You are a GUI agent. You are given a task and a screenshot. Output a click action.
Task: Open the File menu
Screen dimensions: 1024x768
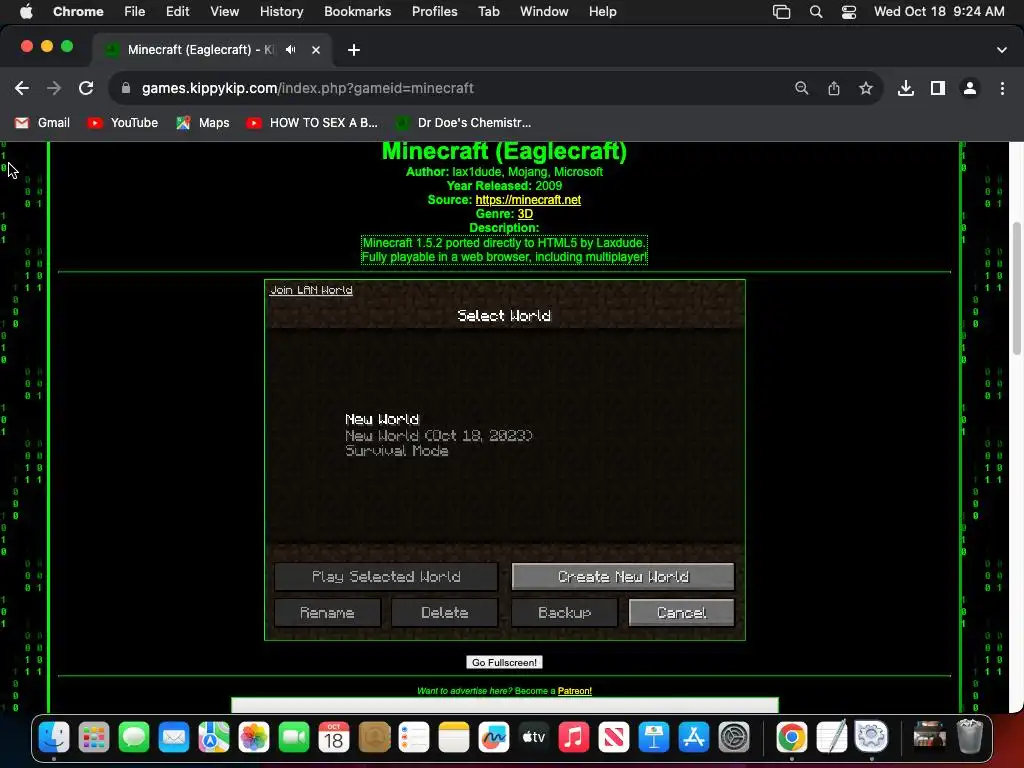pyautogui.click(x=135, y=12)
